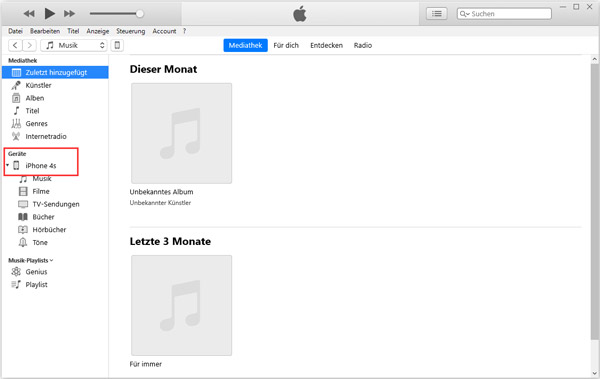The width and height of the screenshot is (600, 379).
Task: Open the Playlist entry in the sidebar
Action: [x=36, y=284]
